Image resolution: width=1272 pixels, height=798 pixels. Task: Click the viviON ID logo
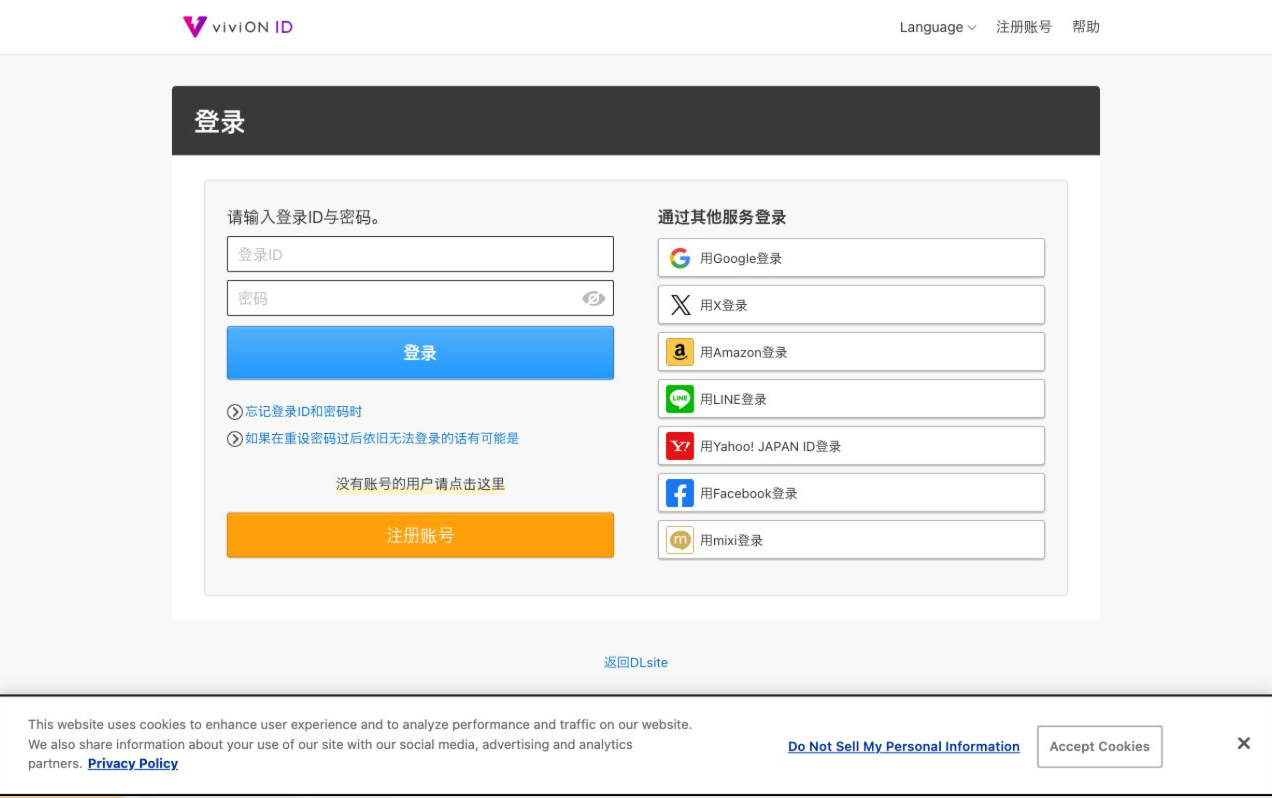coord(238,27)
